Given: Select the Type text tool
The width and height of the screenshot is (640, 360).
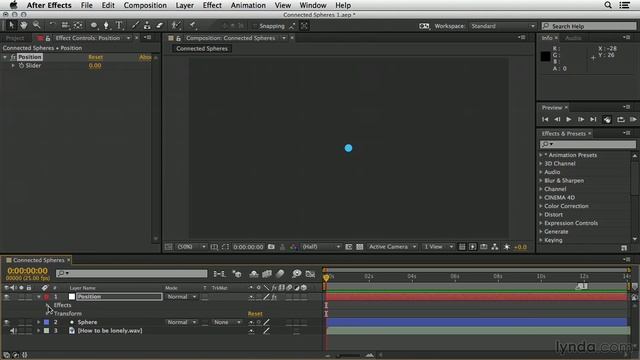Looking at the screenshot, I should (119, 25).
